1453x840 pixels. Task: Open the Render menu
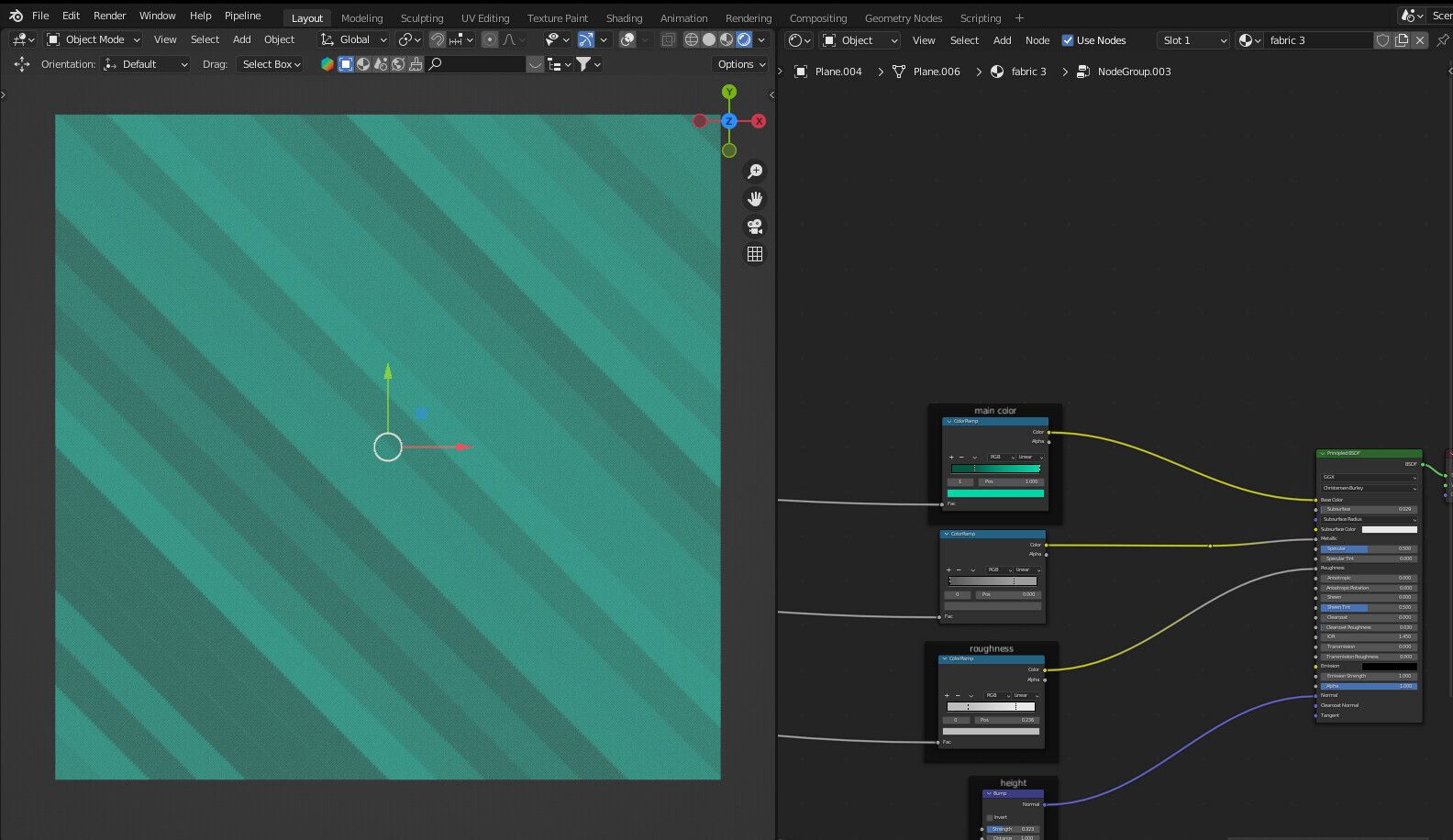coord(109,16)
